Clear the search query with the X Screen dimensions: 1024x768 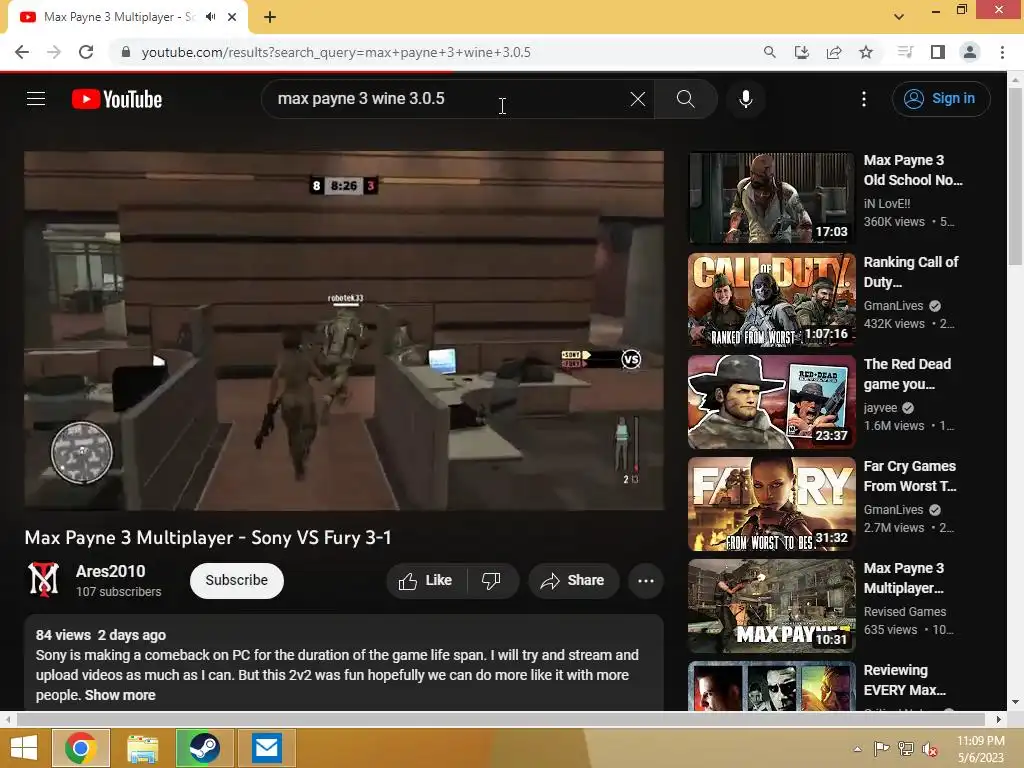click(638, 99)
